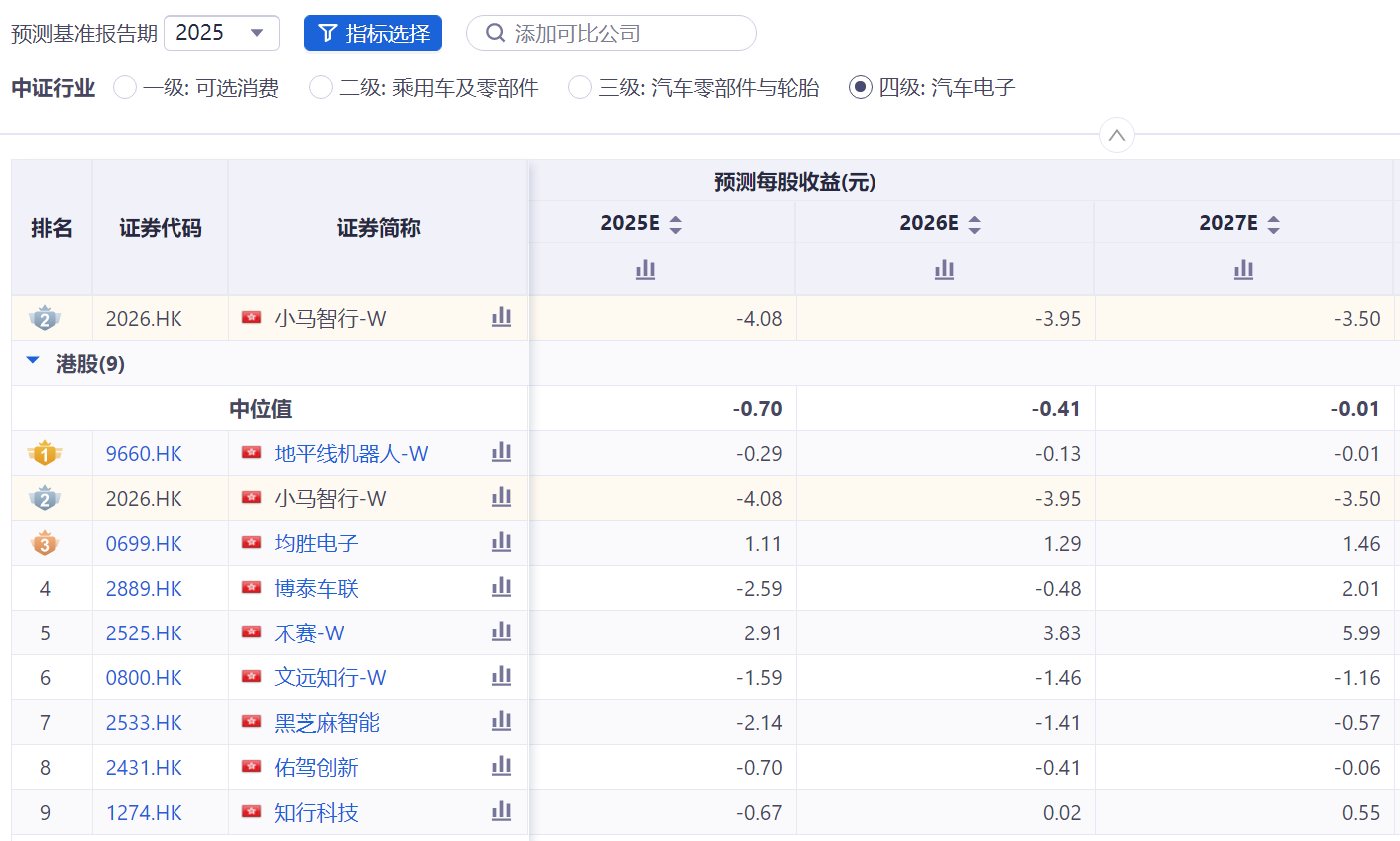1400x841 pixels.
Task: Open the 2025 forecast base period dropdown
Action: tap(221, 33)
